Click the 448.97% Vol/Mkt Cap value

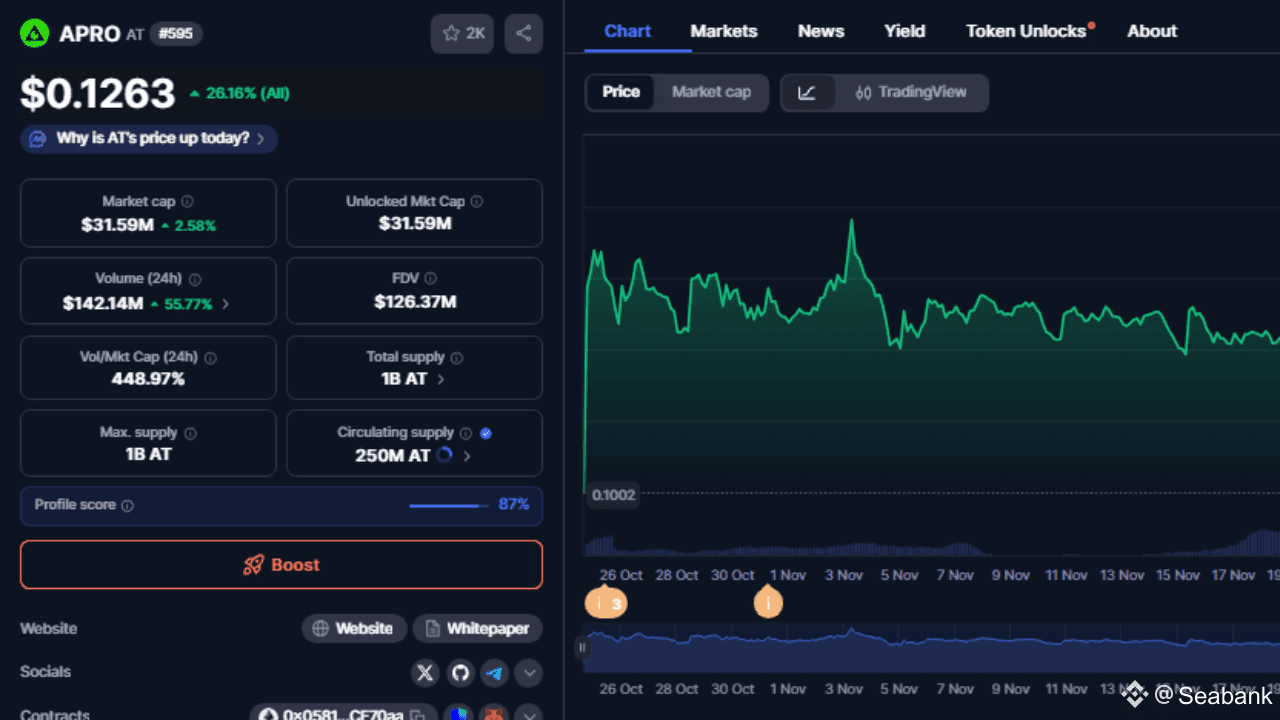(148, 379)
